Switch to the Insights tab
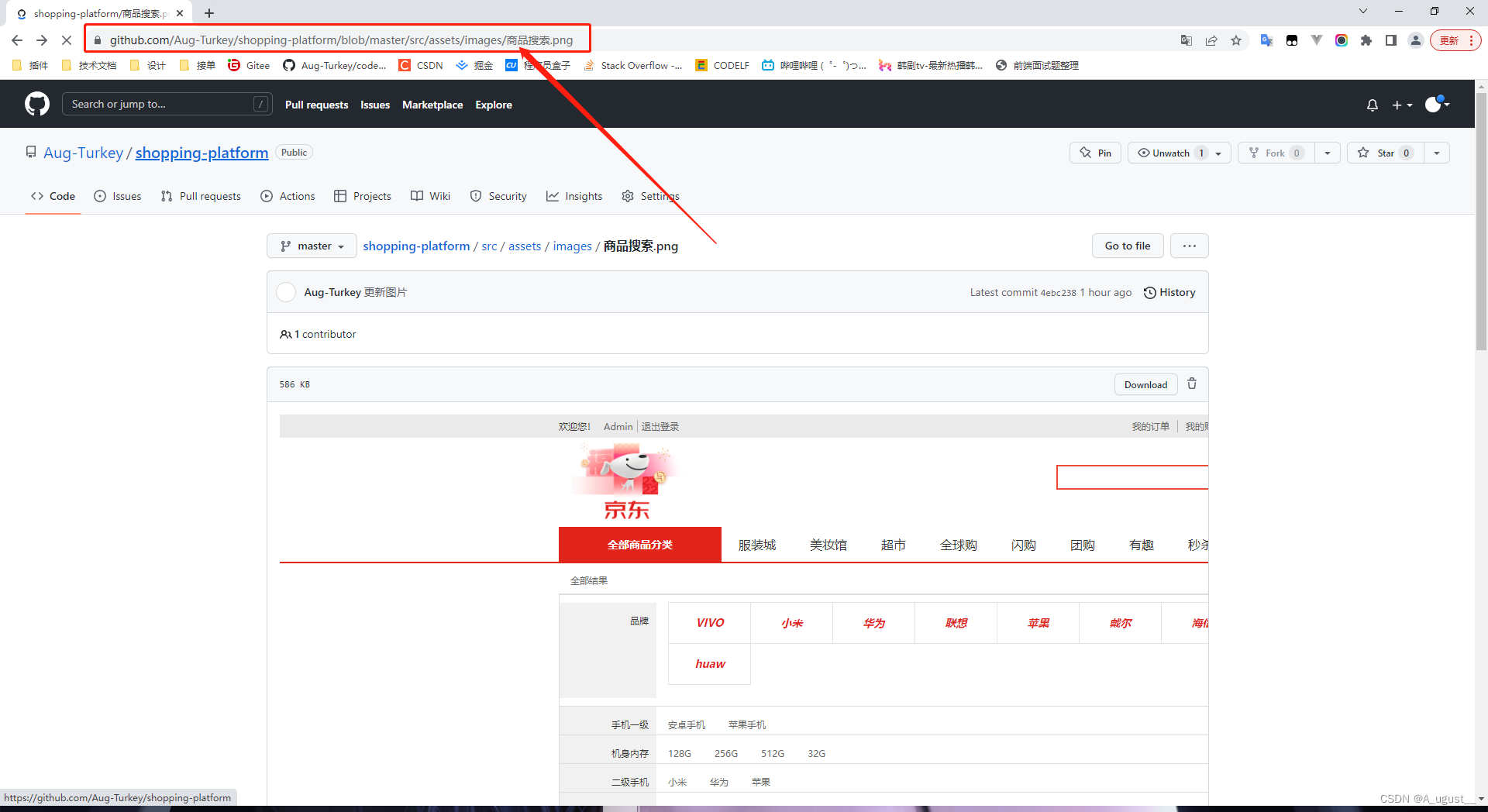This screenshot has height=812, width=1488. point(574,196)
